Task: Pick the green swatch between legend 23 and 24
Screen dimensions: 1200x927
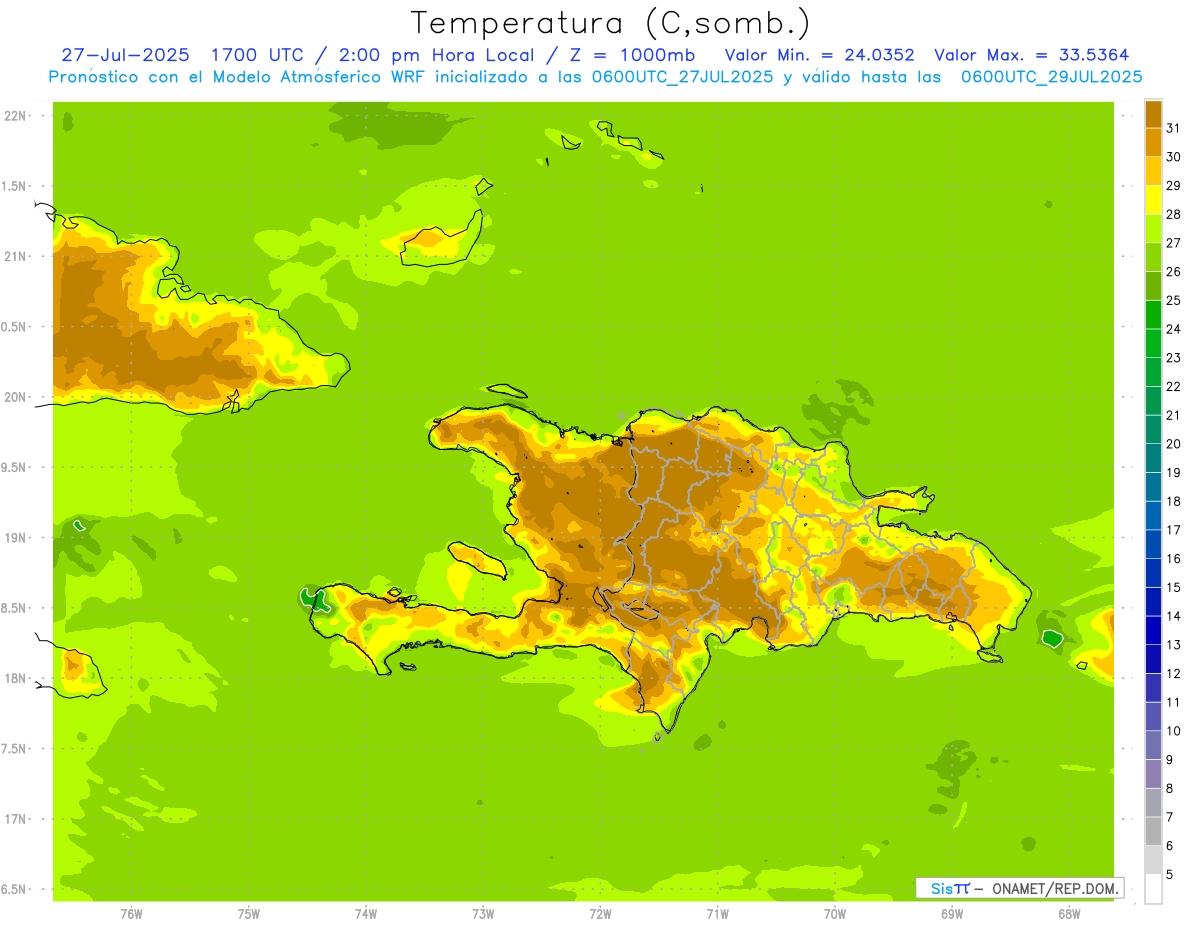Action: [1153, 343]
